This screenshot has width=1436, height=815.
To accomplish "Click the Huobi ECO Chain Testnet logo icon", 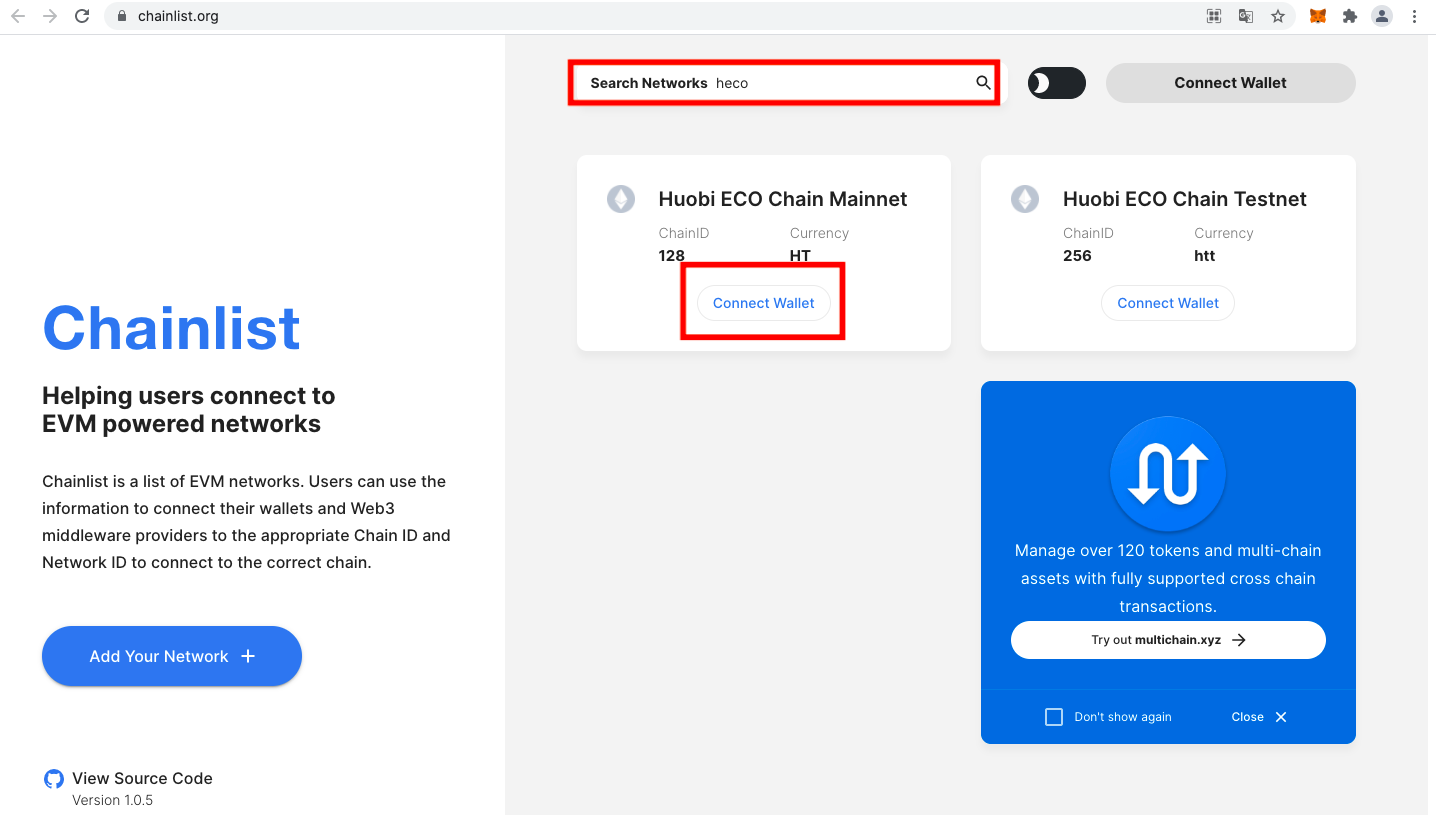I will tap(1025, 199).
